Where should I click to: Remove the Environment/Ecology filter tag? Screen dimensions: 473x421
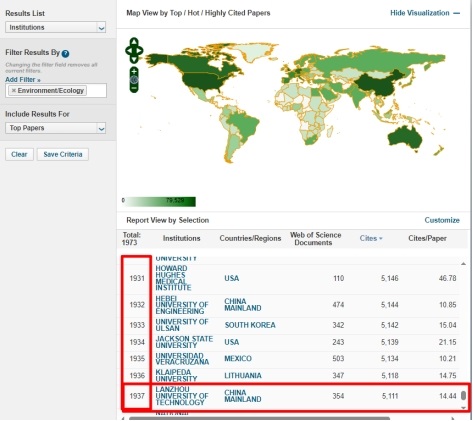point(14,90)
